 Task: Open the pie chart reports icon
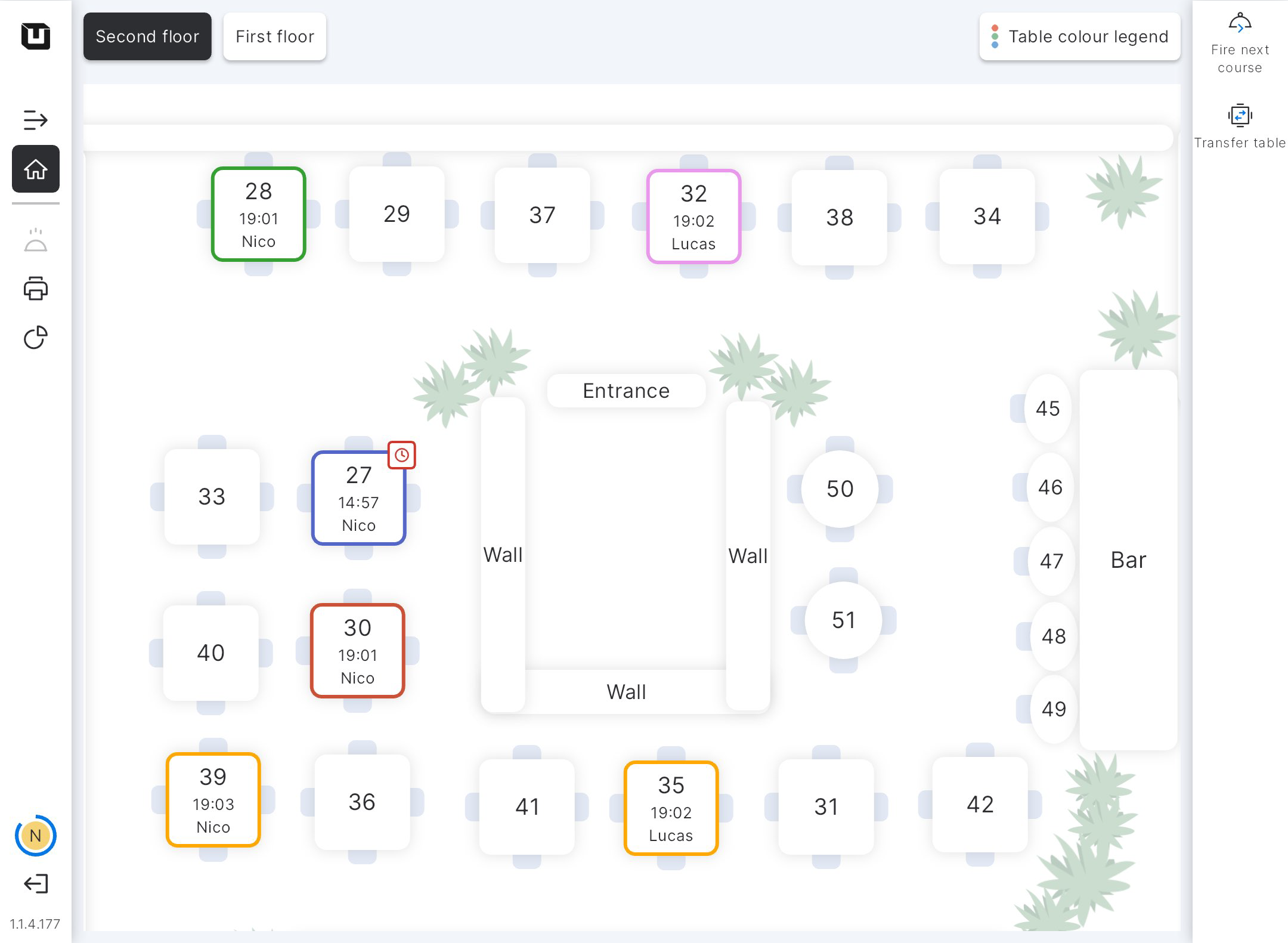(x=36, y=338)
